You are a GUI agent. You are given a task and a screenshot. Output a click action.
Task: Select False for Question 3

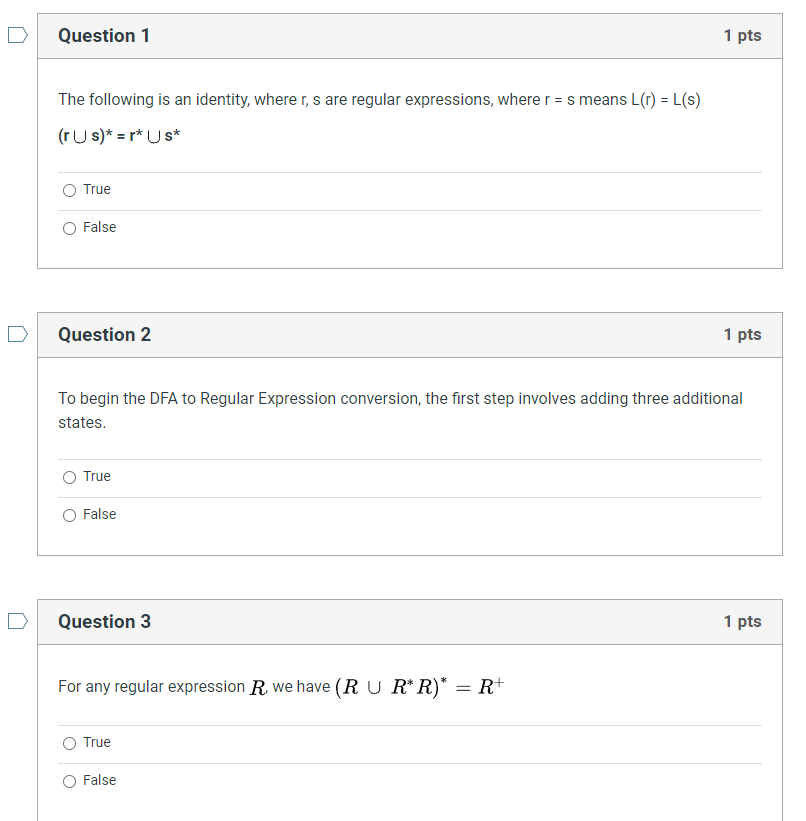click(x=69, y=780)
